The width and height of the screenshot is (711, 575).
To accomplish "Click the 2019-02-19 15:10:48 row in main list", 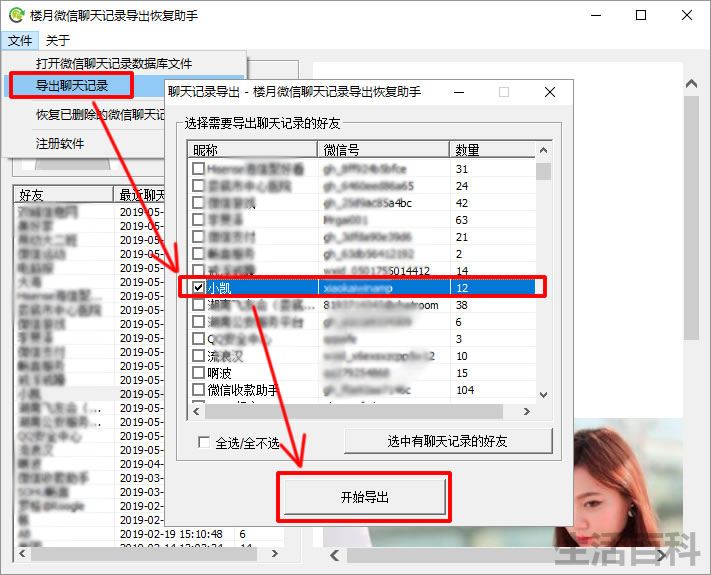I will click(150, 534).
